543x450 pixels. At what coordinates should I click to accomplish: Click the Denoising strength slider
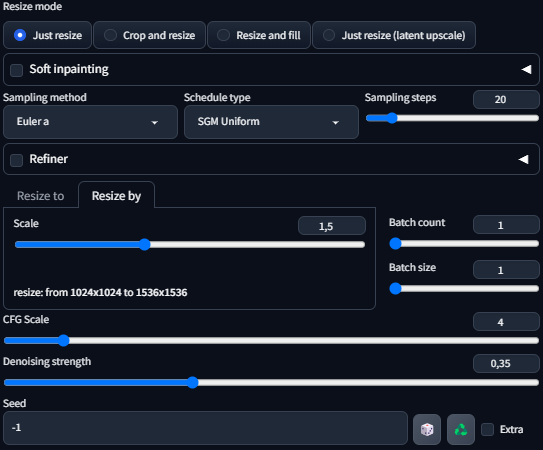click(x=272, y=382)
